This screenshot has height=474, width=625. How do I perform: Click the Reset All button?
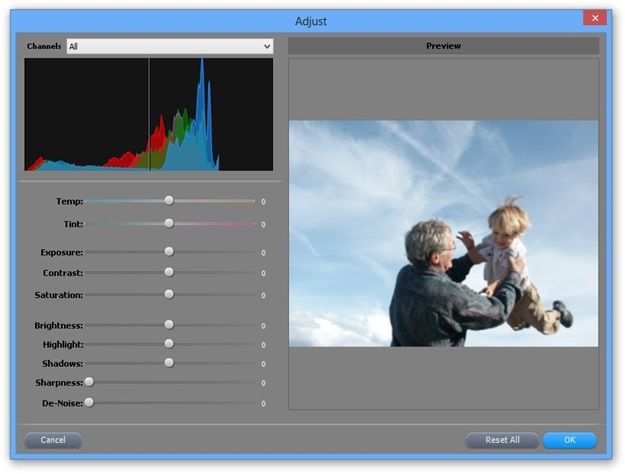502,440
